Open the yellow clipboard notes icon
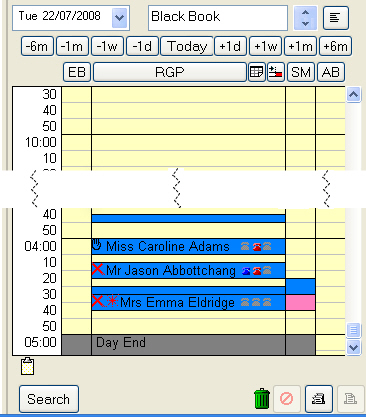The height and width of the screenshot is (417, 366). [x=27, y=366]
